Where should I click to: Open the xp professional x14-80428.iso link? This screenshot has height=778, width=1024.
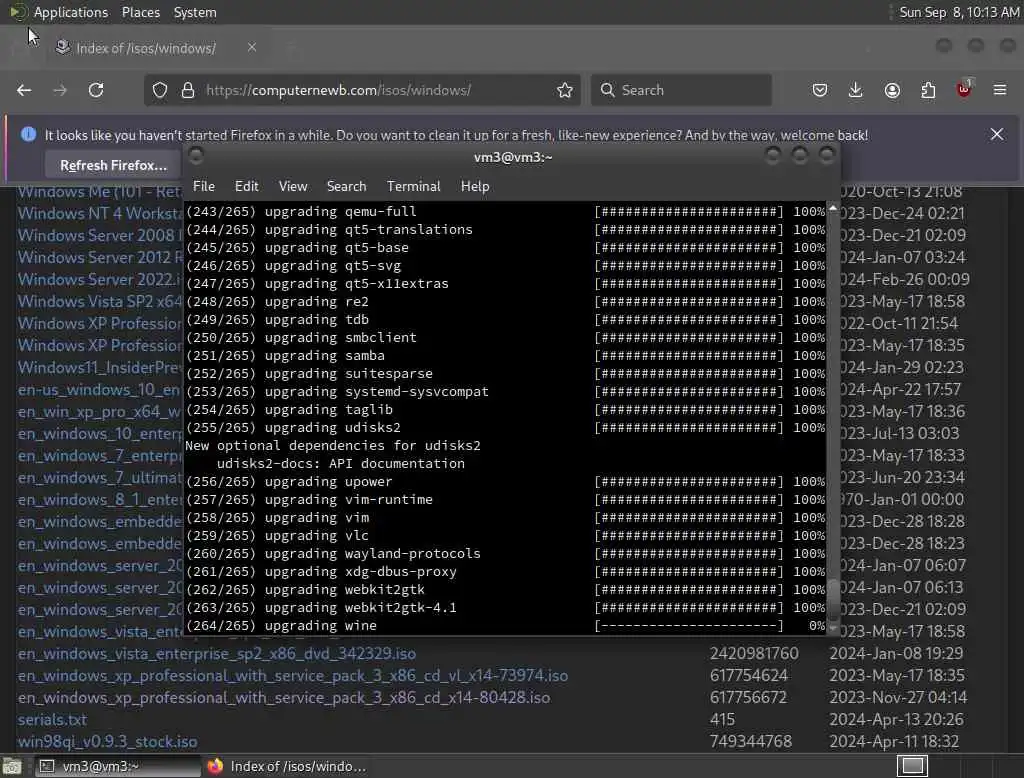pyautogui.click(x=284, y=698)
